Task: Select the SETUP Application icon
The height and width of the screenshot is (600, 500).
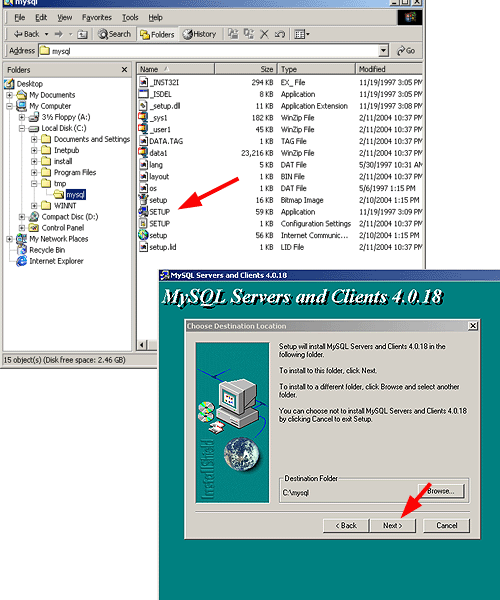Action: (x=143, y=212)
